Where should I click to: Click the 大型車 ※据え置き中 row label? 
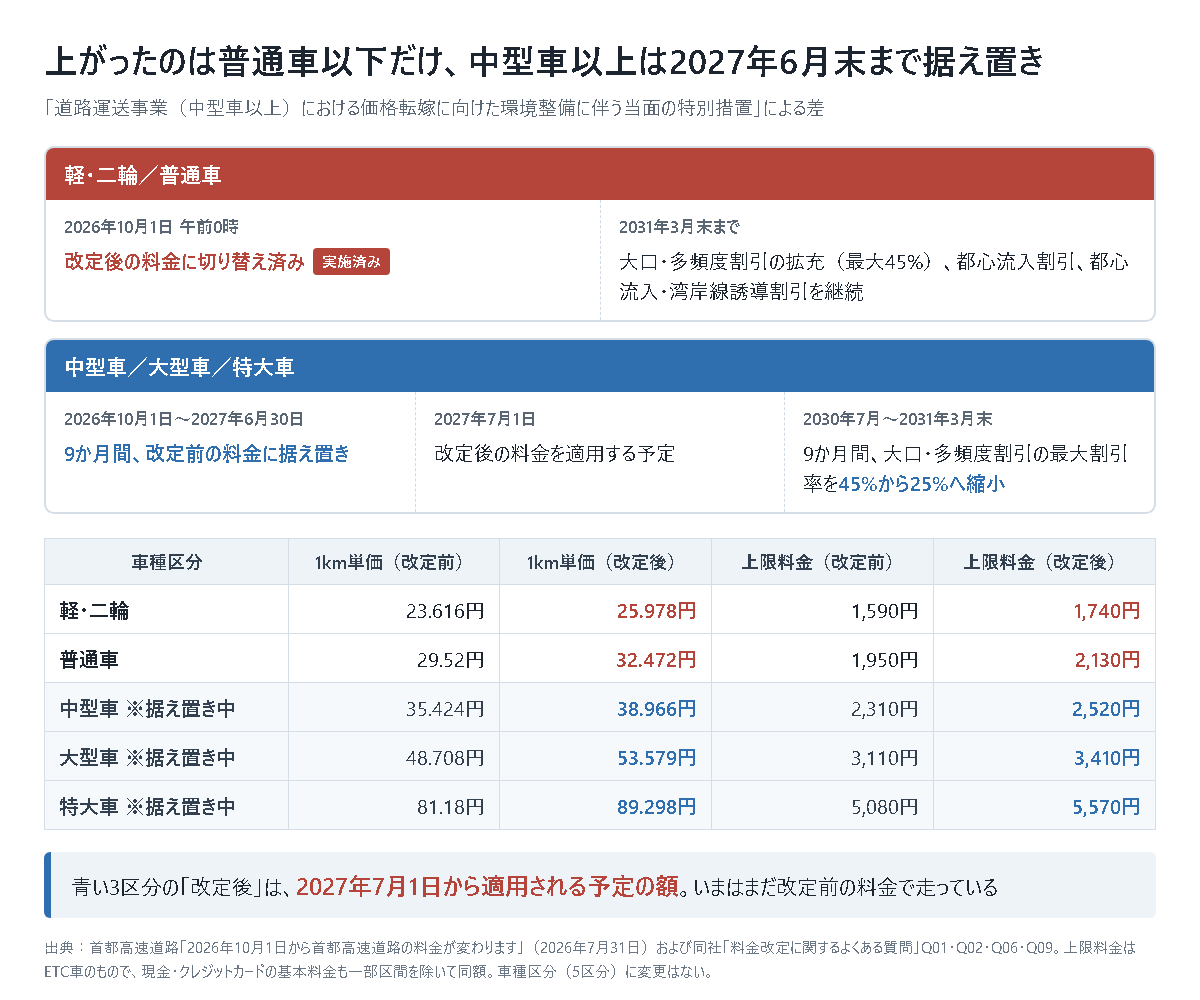click(x=148, y=757)
